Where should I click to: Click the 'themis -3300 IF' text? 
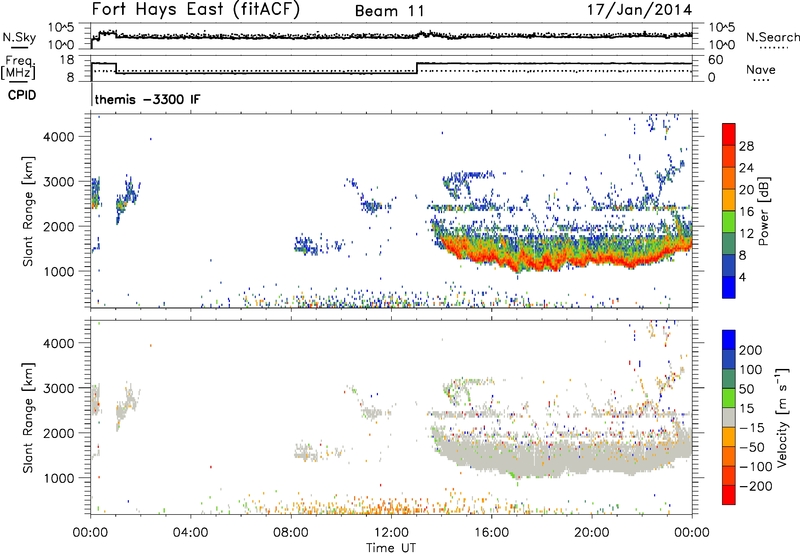(147, 99)
